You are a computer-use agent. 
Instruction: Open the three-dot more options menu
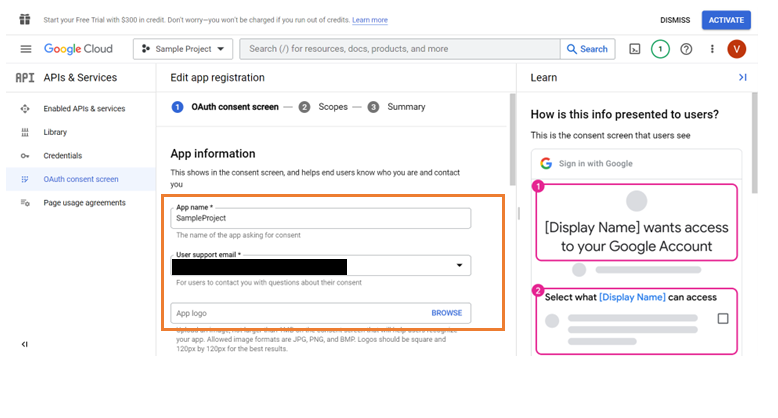tap(712, 49)
